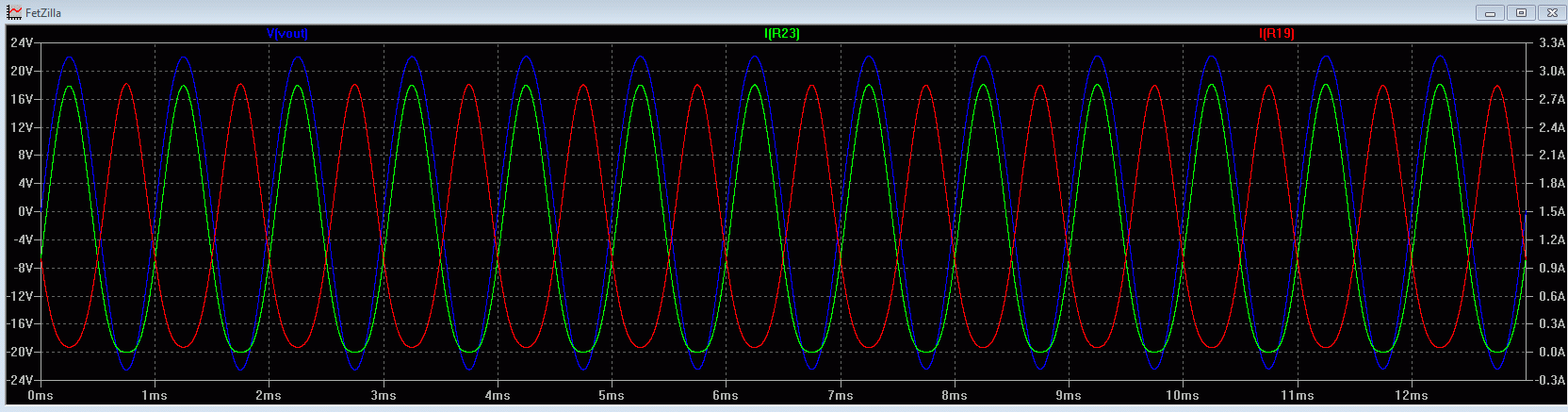The width and height of the screenshot is (1568, 412).
Task: Click the 24V left axis label
Action: click(22, 43)
